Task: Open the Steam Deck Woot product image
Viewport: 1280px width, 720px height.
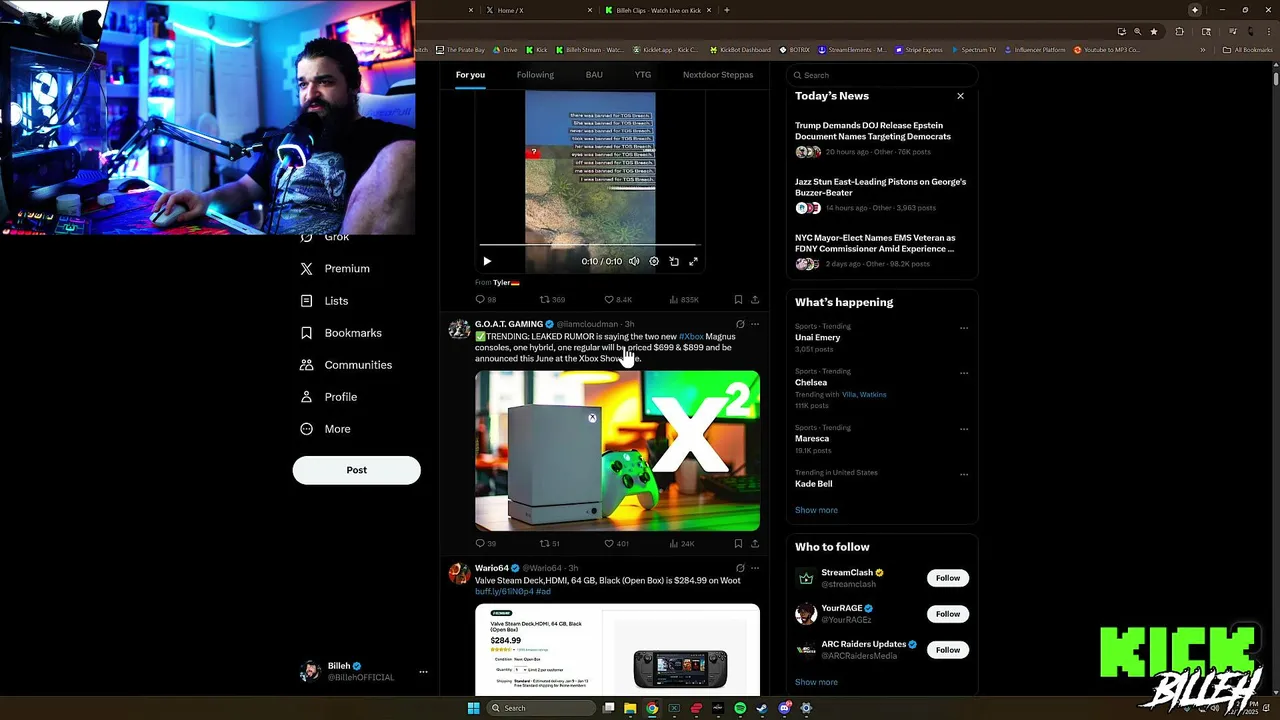Action: (x=617, y=650)
